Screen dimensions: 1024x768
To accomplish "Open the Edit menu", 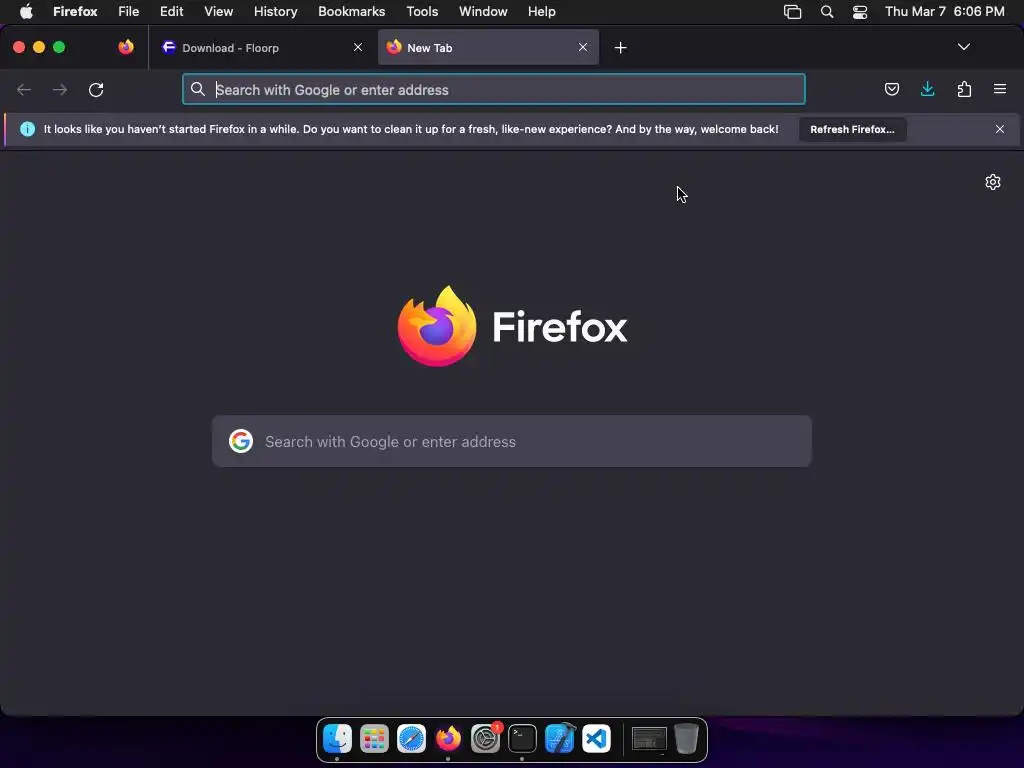I will tap(172, 12).
